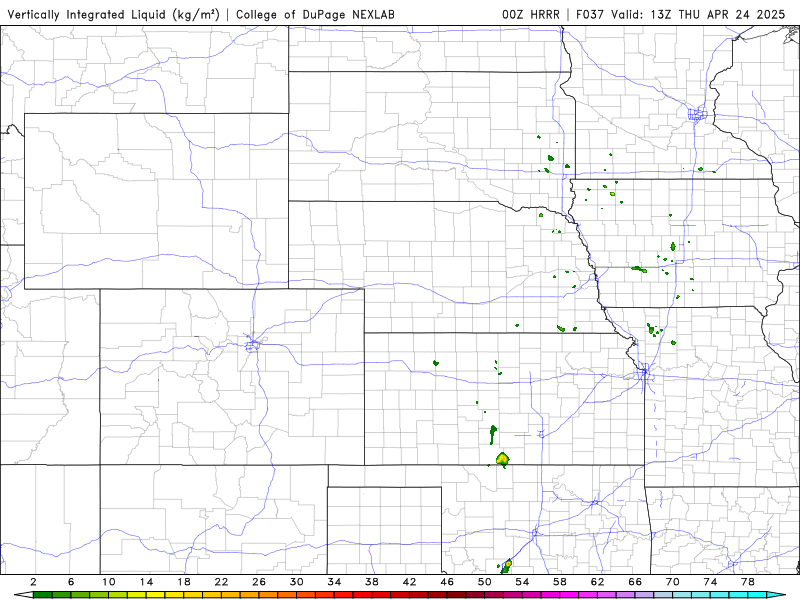Click legend value 38
The width and height of the screenshot is (800, 600).
click(x=372, y=582)
